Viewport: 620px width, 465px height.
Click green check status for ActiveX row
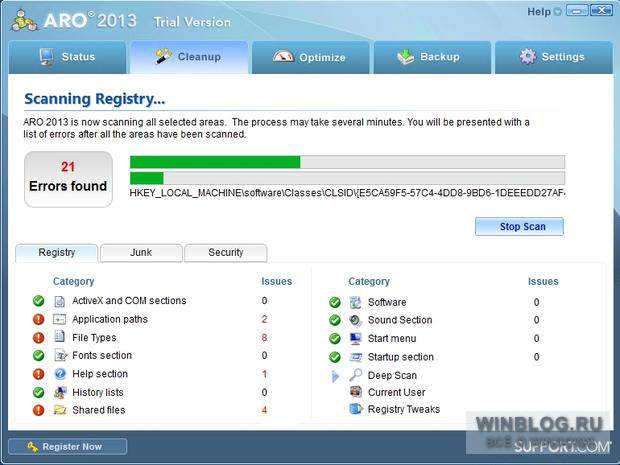pos(39,301)
